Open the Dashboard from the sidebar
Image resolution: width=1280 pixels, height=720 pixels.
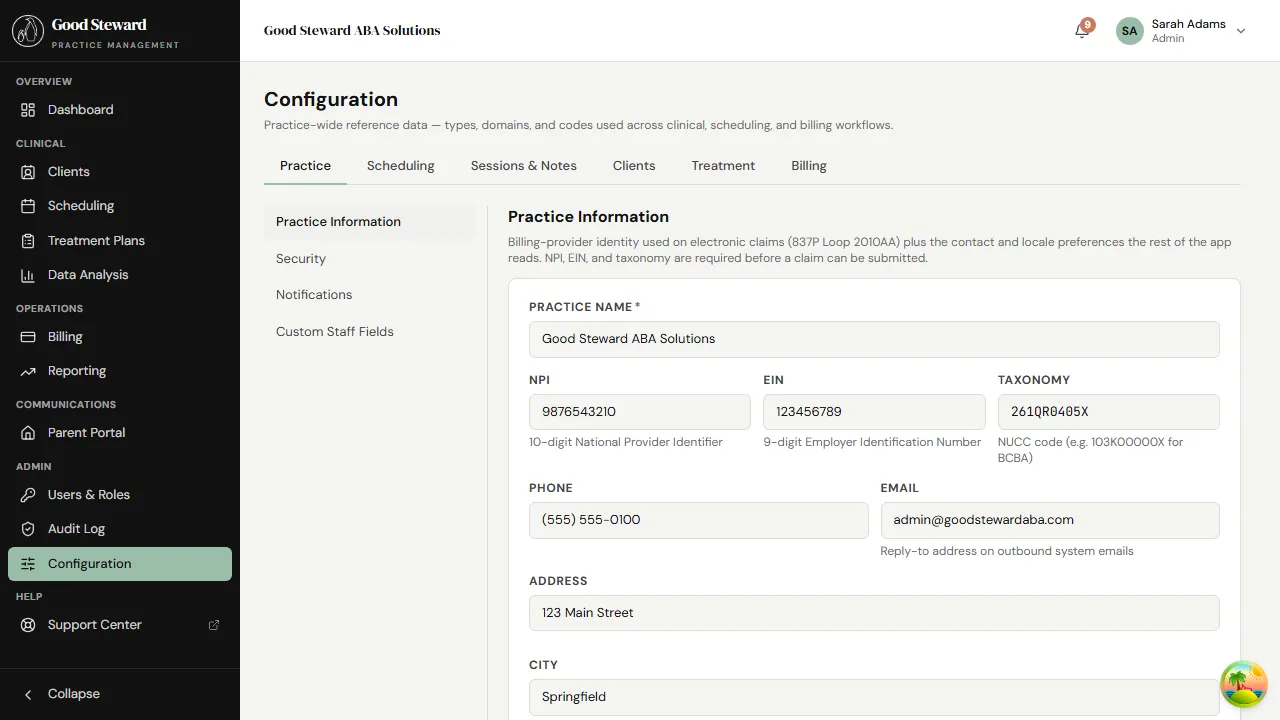80,109
